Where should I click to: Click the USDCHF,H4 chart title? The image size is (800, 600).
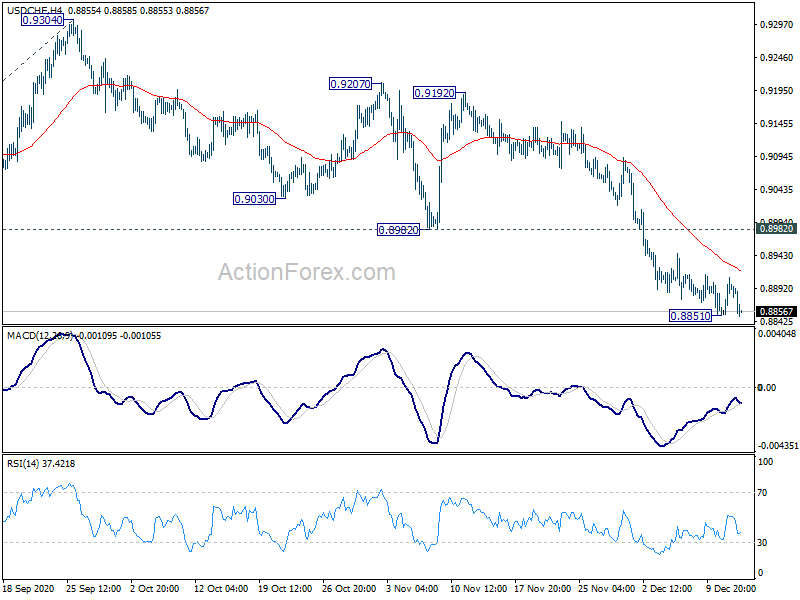(x=34, y=10)
